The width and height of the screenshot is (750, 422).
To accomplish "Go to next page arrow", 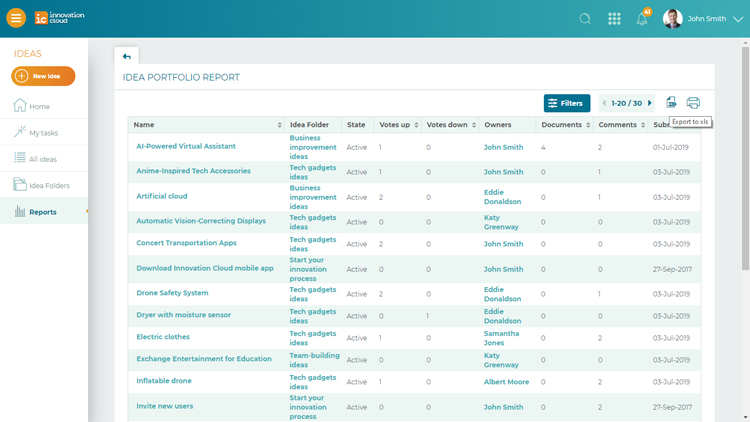I will tap(650, 103).
